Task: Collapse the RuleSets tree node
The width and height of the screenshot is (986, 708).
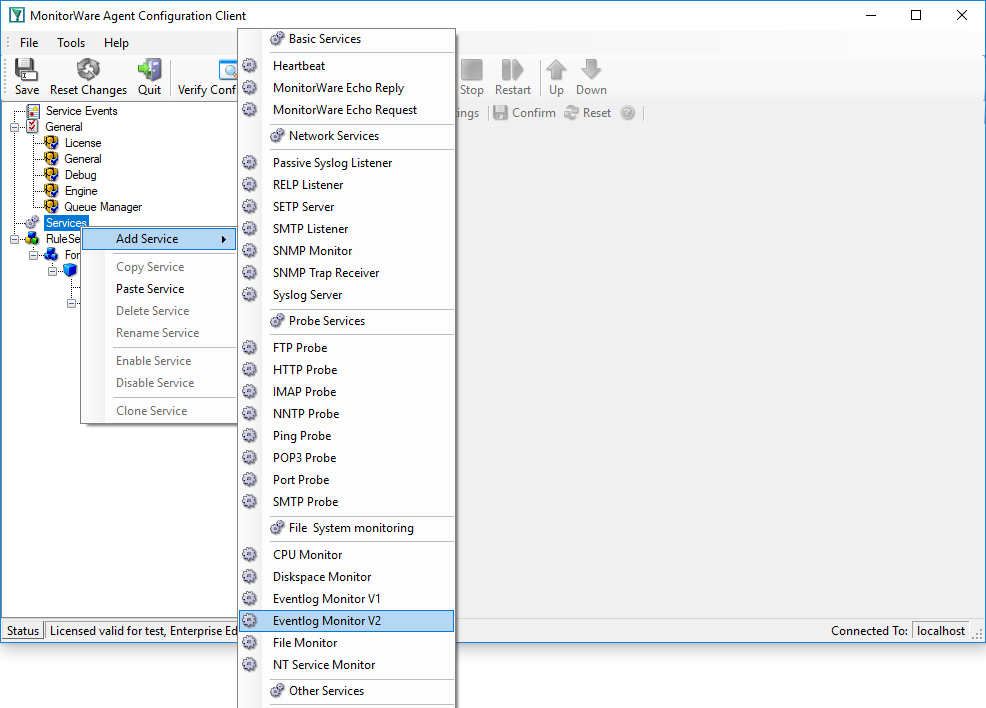Action: (x=14, y=239)
